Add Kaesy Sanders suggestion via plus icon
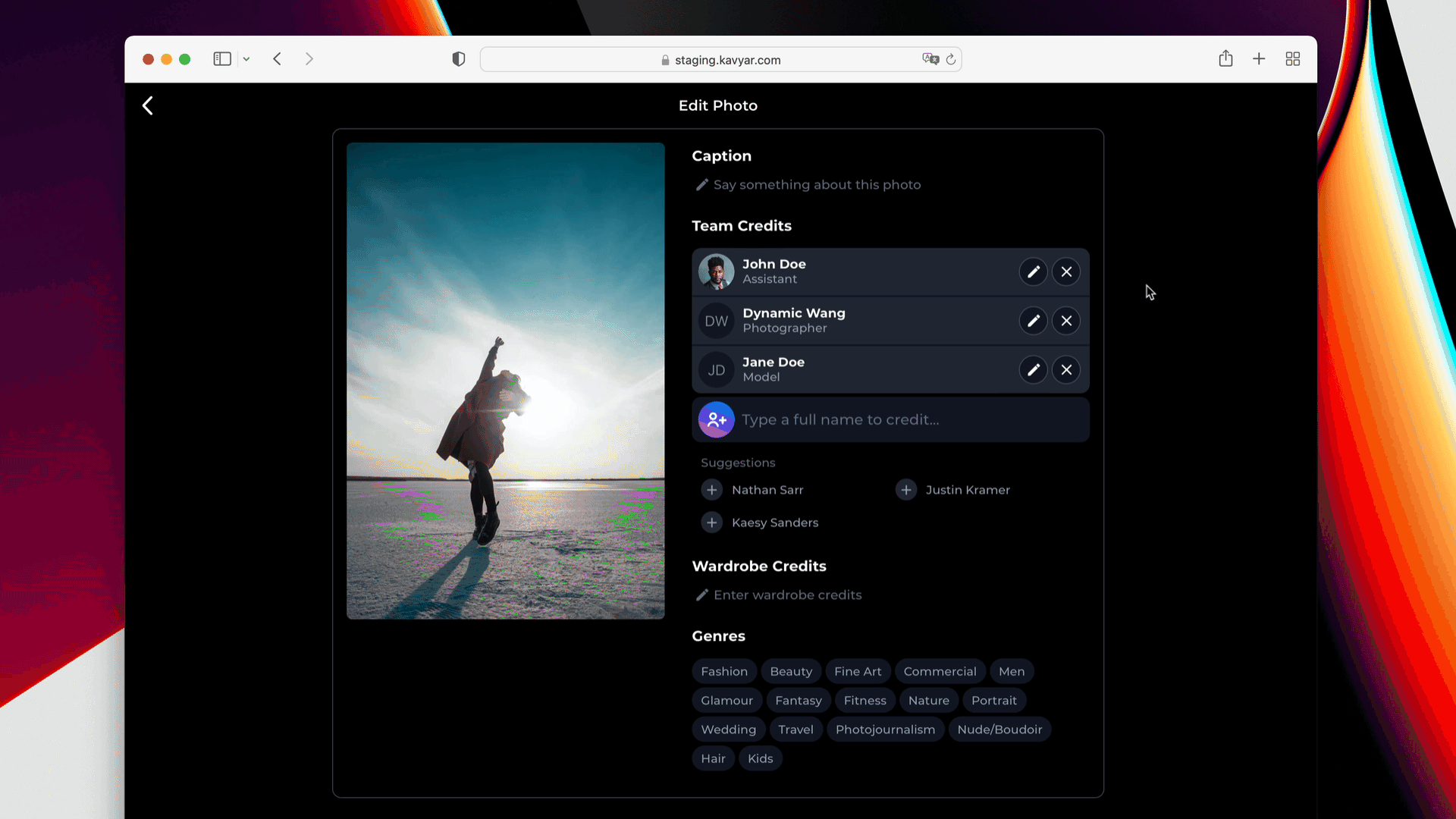Screen dimensions: 1456x819 711,522
